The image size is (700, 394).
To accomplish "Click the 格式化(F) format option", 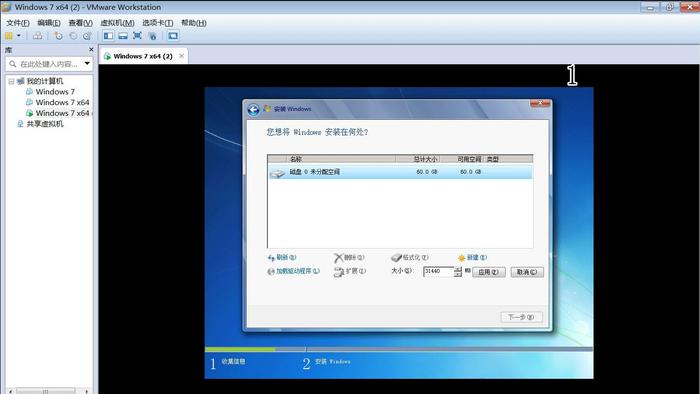I will coord(409,257).
